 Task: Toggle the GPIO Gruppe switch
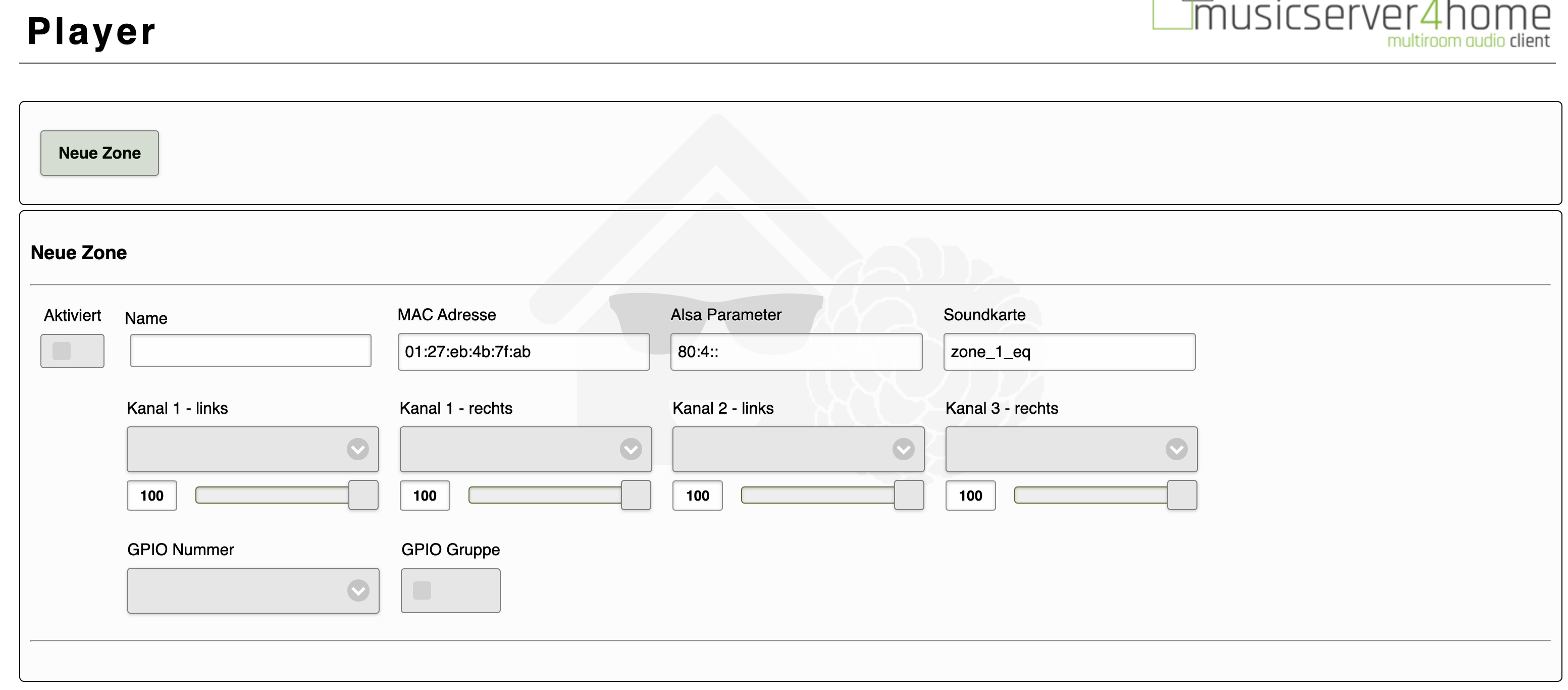450,590
